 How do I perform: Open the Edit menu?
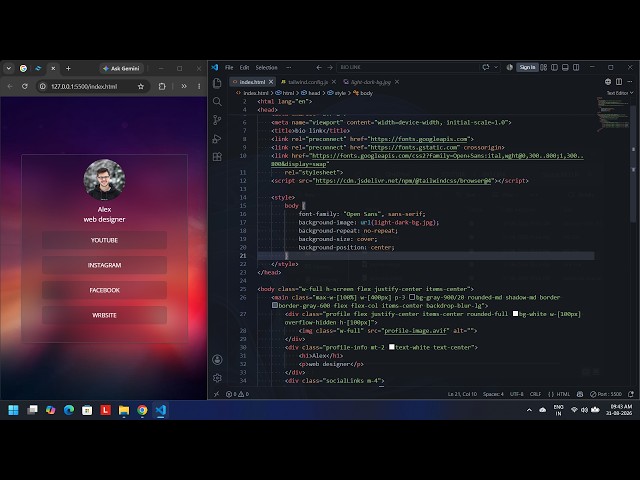pyautogui.click(x=244, y=67)
